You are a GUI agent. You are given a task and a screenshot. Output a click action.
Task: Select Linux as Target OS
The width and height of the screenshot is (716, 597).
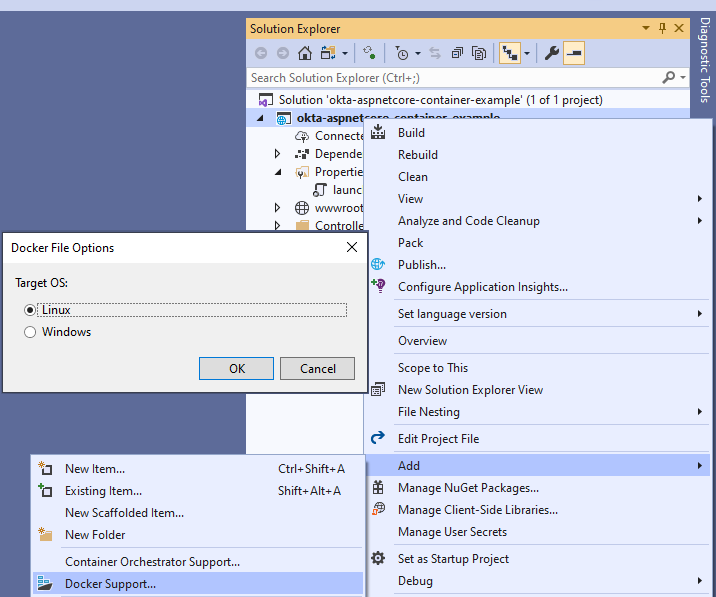click(x=30, y=310)
